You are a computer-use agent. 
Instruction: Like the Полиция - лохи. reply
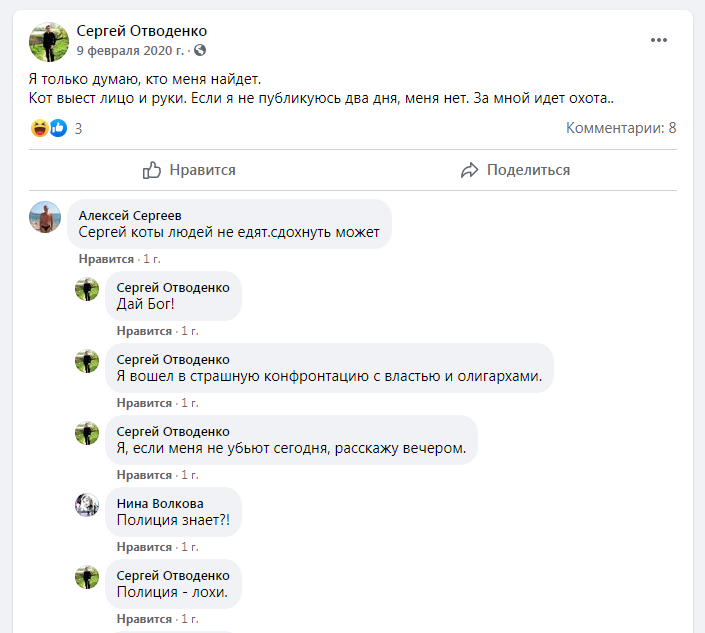click(144, 619)
